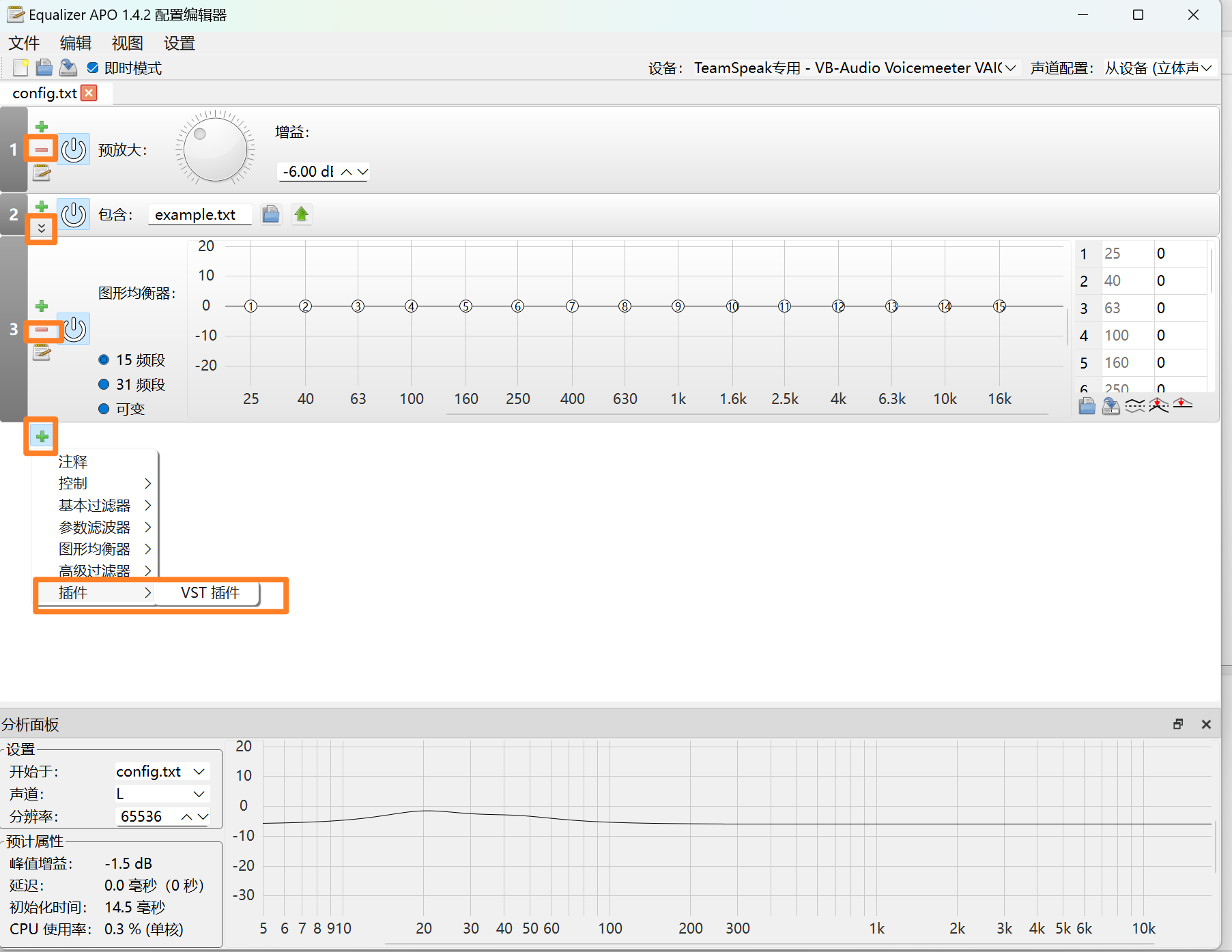Viewport: 1232px width, 952px height.
Task: Open an existing configuration file
Action: (x=44, y=68)
